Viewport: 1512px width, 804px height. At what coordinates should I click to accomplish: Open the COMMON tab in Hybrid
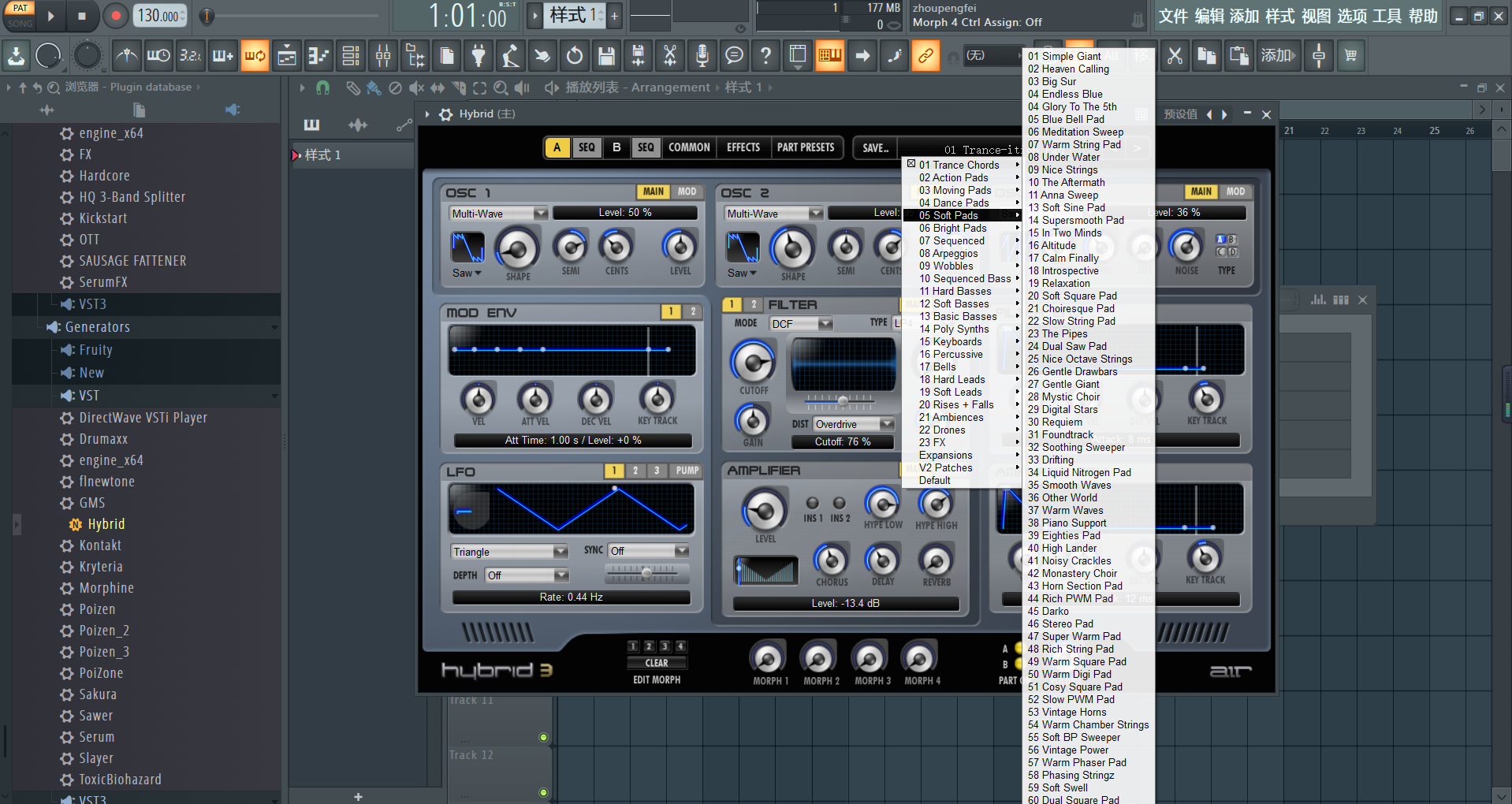click(689, 147)
